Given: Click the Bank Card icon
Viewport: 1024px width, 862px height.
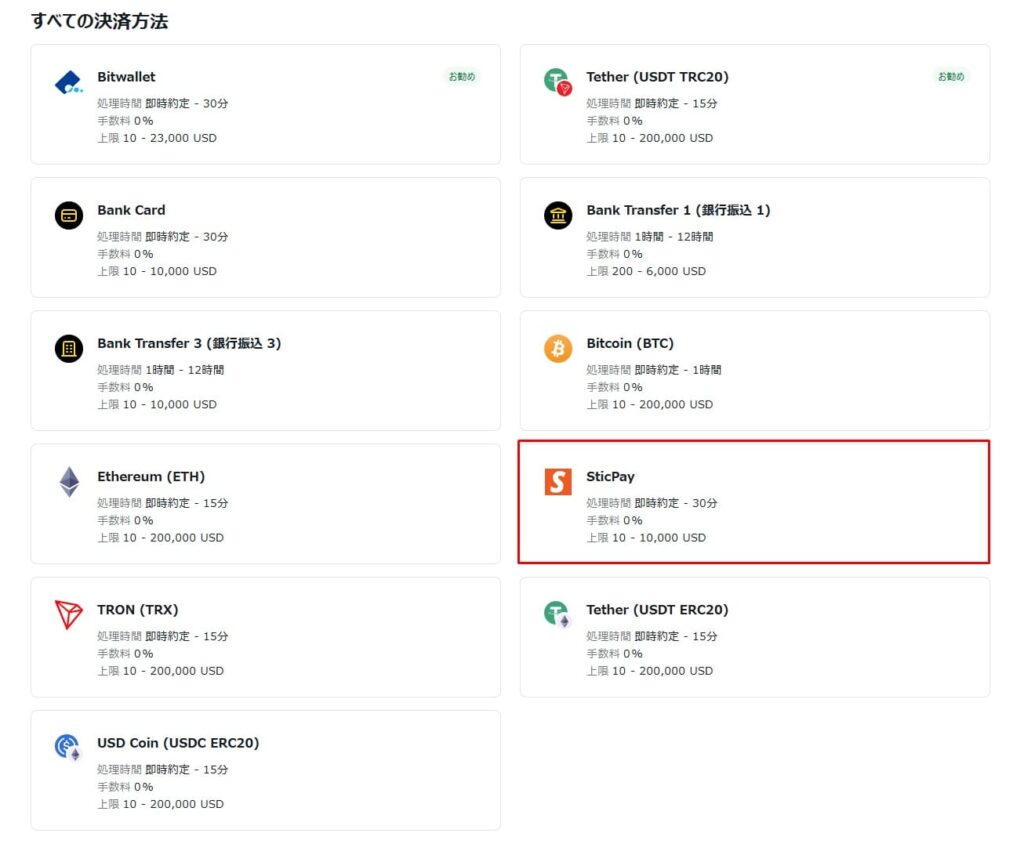Looking at the screenshot, I should 67,215.
